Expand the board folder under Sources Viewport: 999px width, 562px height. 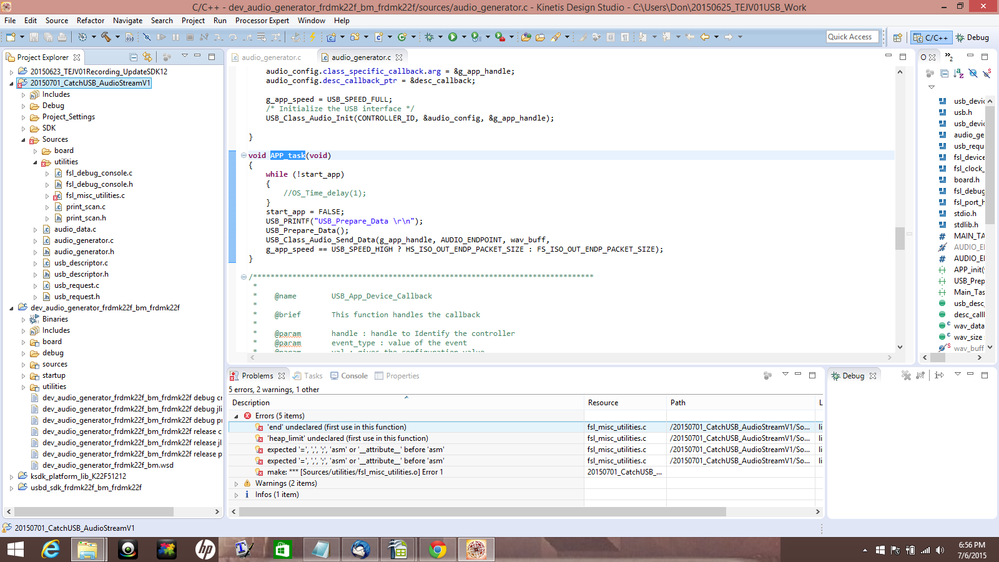pos(35,151)
